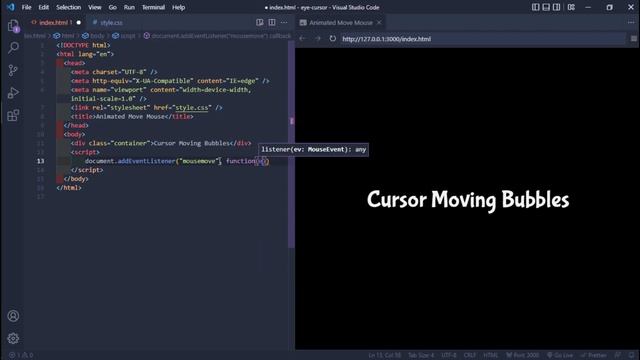Click the Tab Size status item
Image resolution: width=640 pixels, height=360 pixels.
[421, 355]
